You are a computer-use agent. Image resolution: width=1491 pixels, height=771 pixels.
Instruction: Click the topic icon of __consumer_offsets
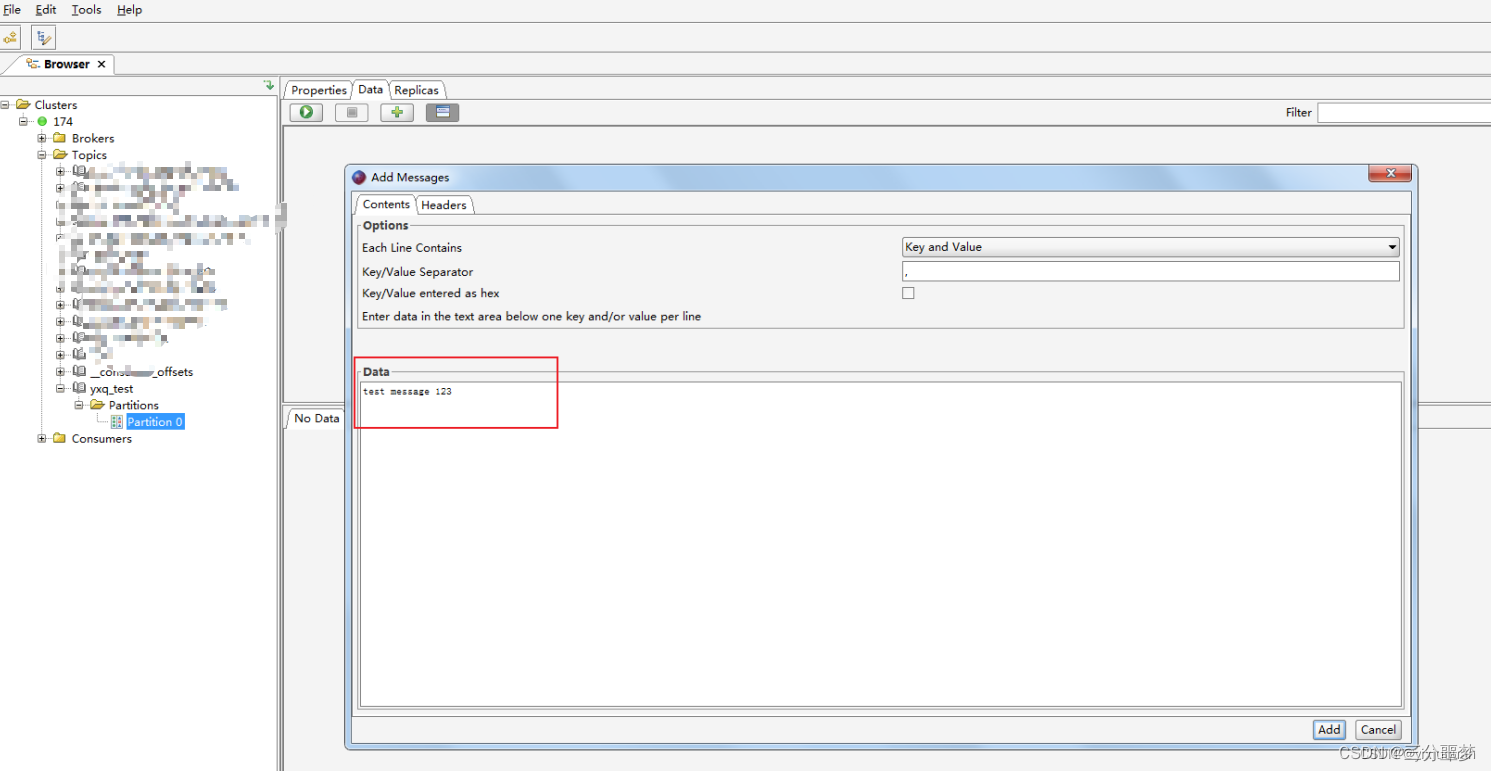(x=79, y=371)
